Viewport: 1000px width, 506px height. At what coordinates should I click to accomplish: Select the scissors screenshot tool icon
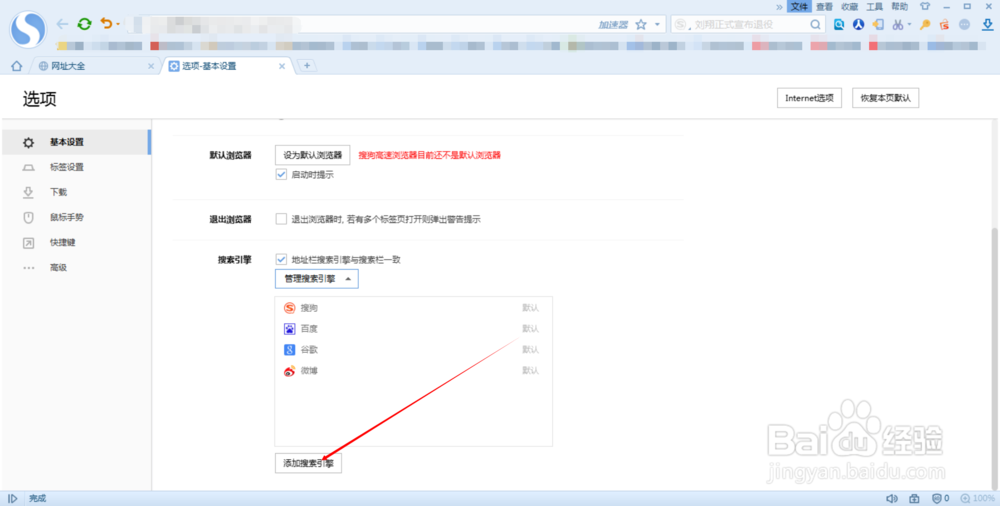pyautogui.click(x=898, y=25)
